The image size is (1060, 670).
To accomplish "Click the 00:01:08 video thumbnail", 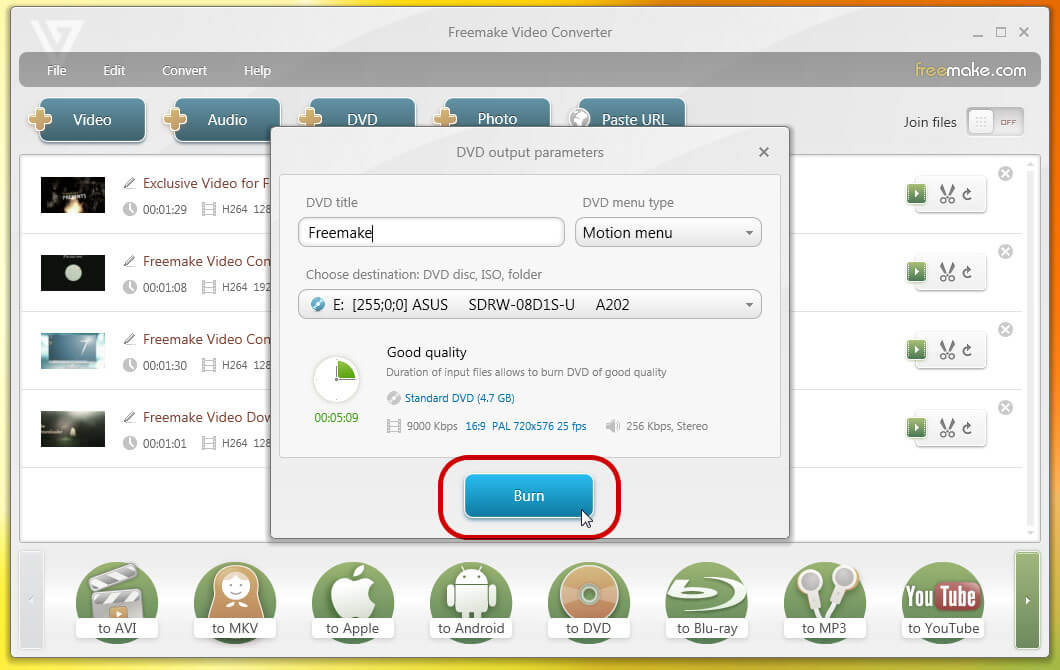I will coord(73,272).
